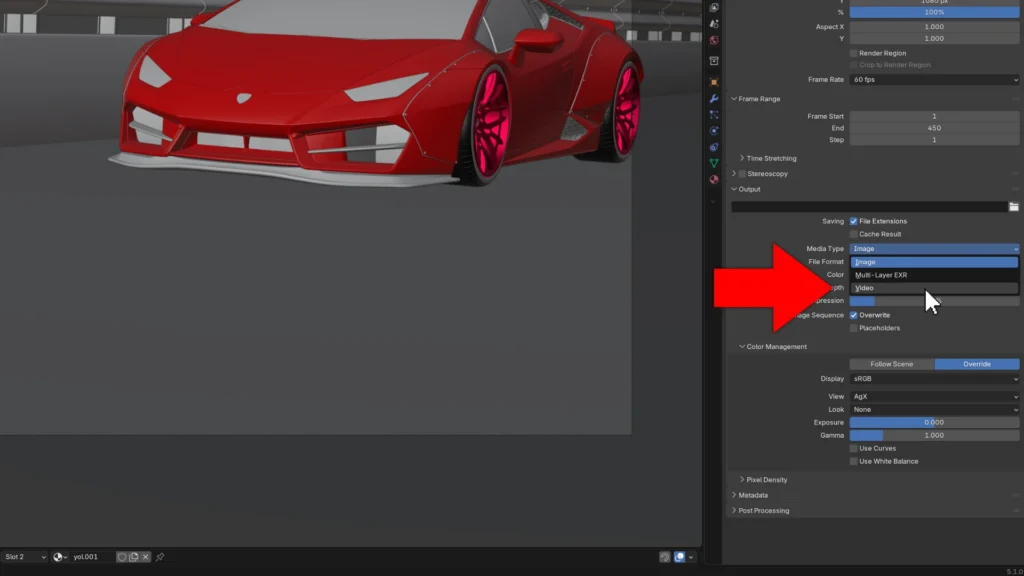
Task: Open the Display sRGB dropdown
Action: tap(934, 379)
